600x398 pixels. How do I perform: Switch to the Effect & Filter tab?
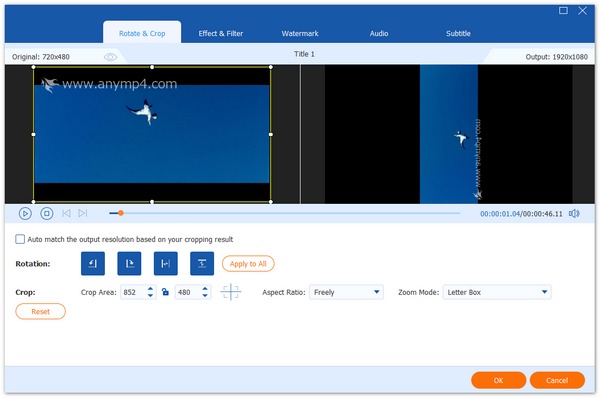click(x=221, y=33)
